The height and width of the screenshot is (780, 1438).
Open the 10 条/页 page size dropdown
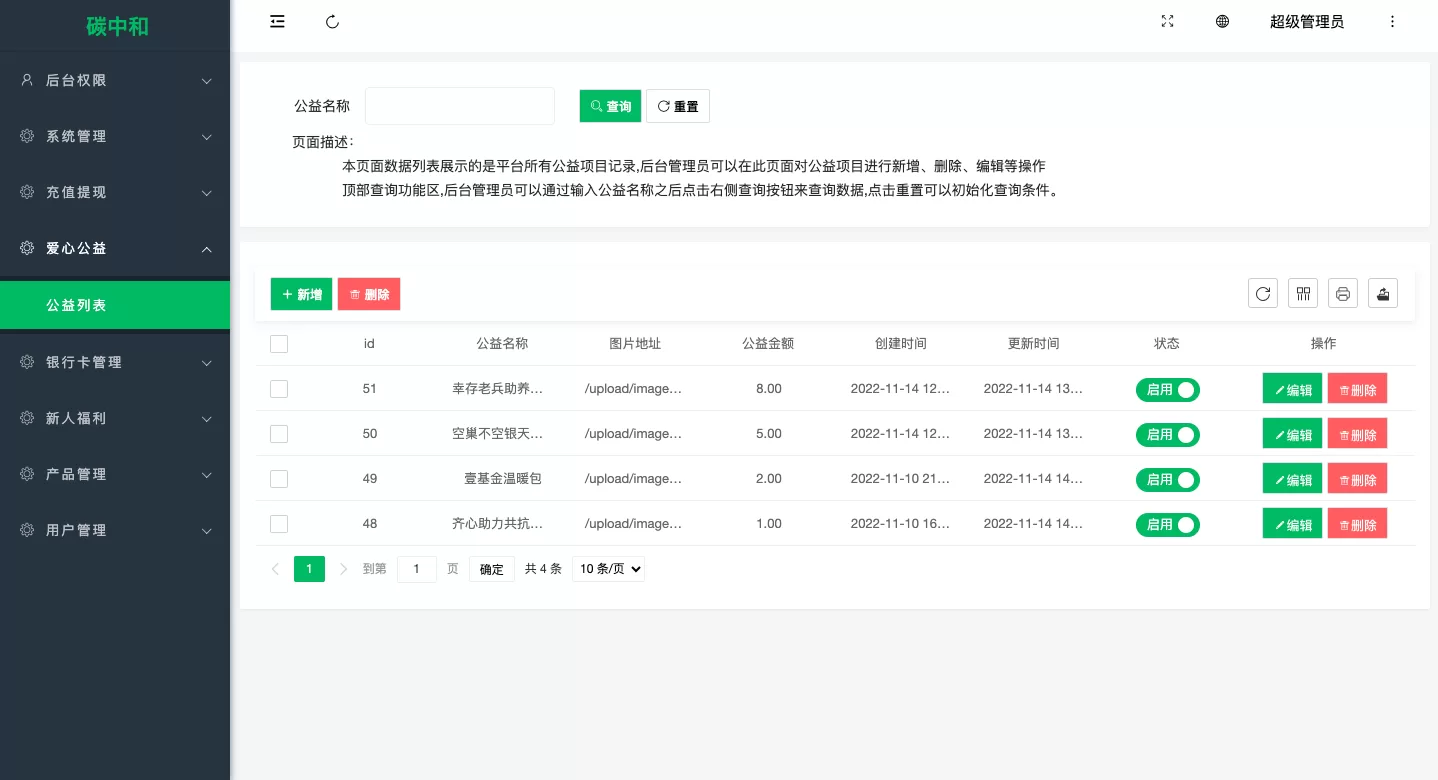point(608,569)
